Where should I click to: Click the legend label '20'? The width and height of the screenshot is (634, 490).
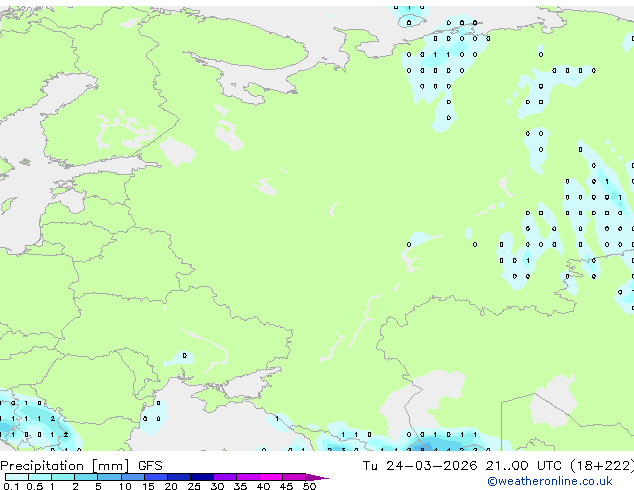171,486
